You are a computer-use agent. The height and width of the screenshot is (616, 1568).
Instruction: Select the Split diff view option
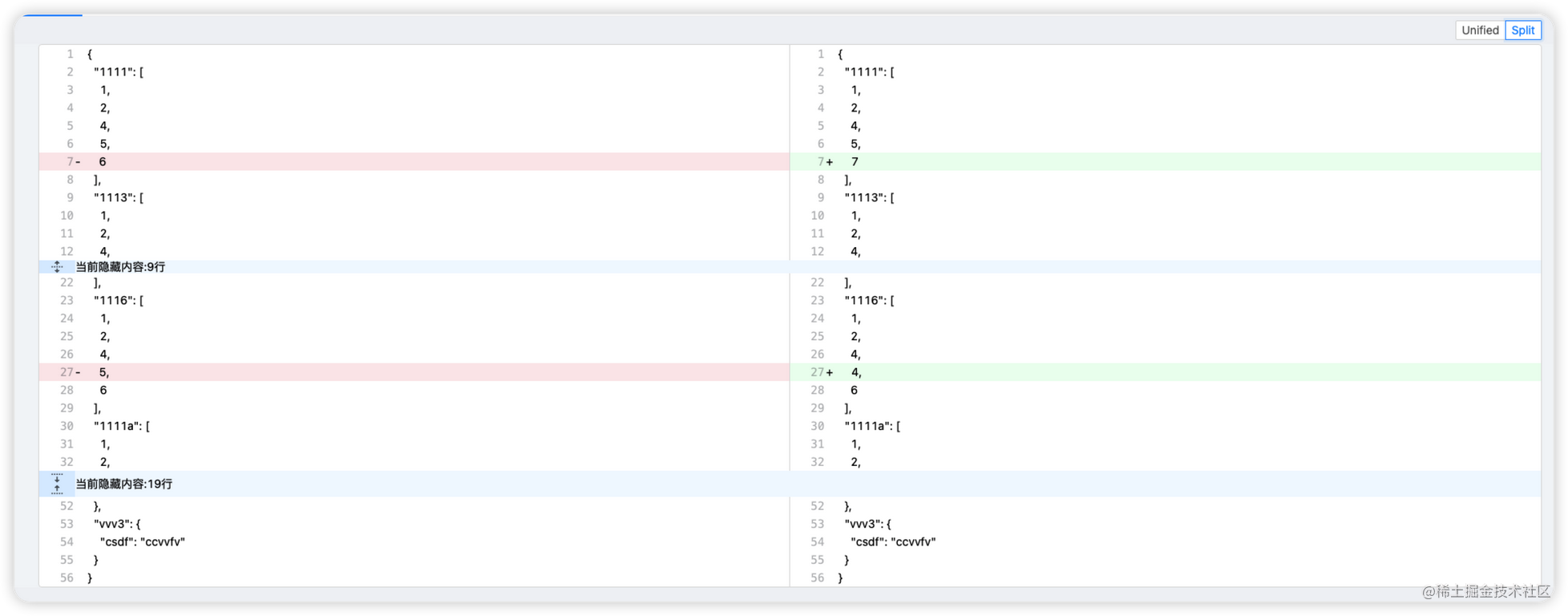click(x=1522, y=30)
